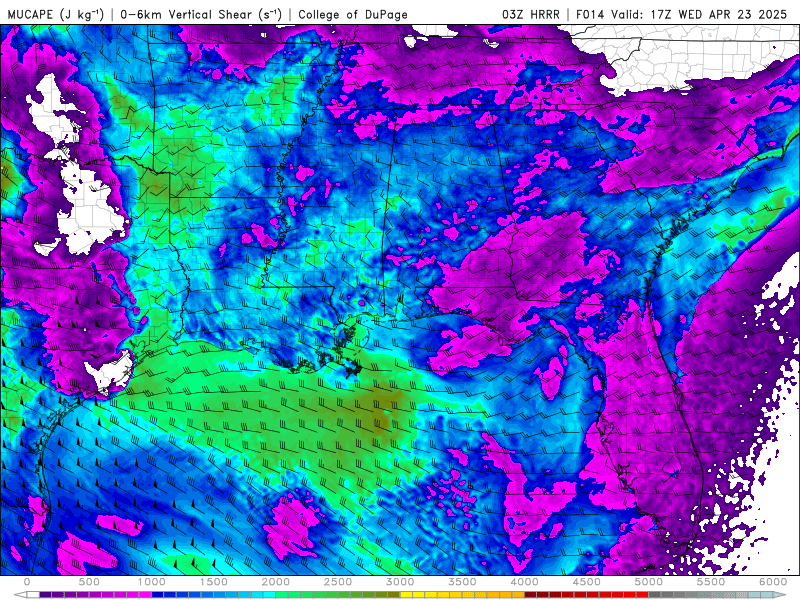Click the '1500' legend value
The height and width of the screenshot is (600, 800).
pyautogui.click(x=213, y=582)
